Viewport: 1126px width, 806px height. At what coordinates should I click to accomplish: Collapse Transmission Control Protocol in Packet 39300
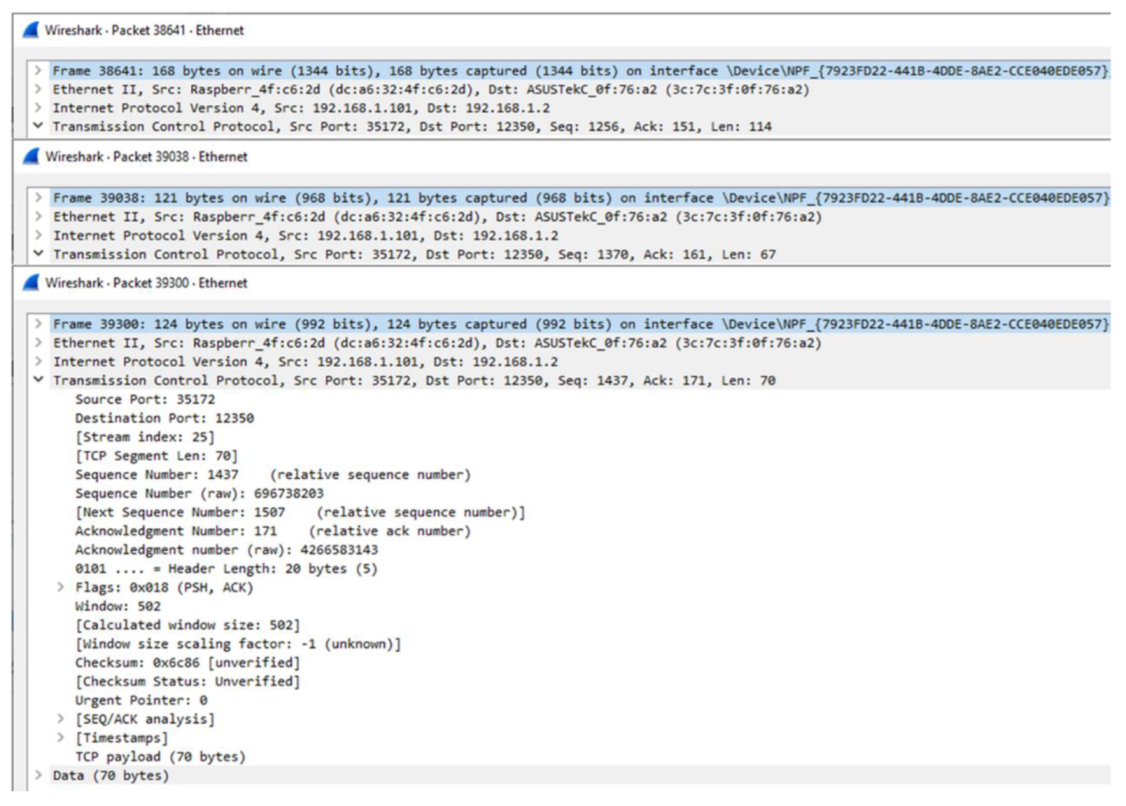[38, 381]
